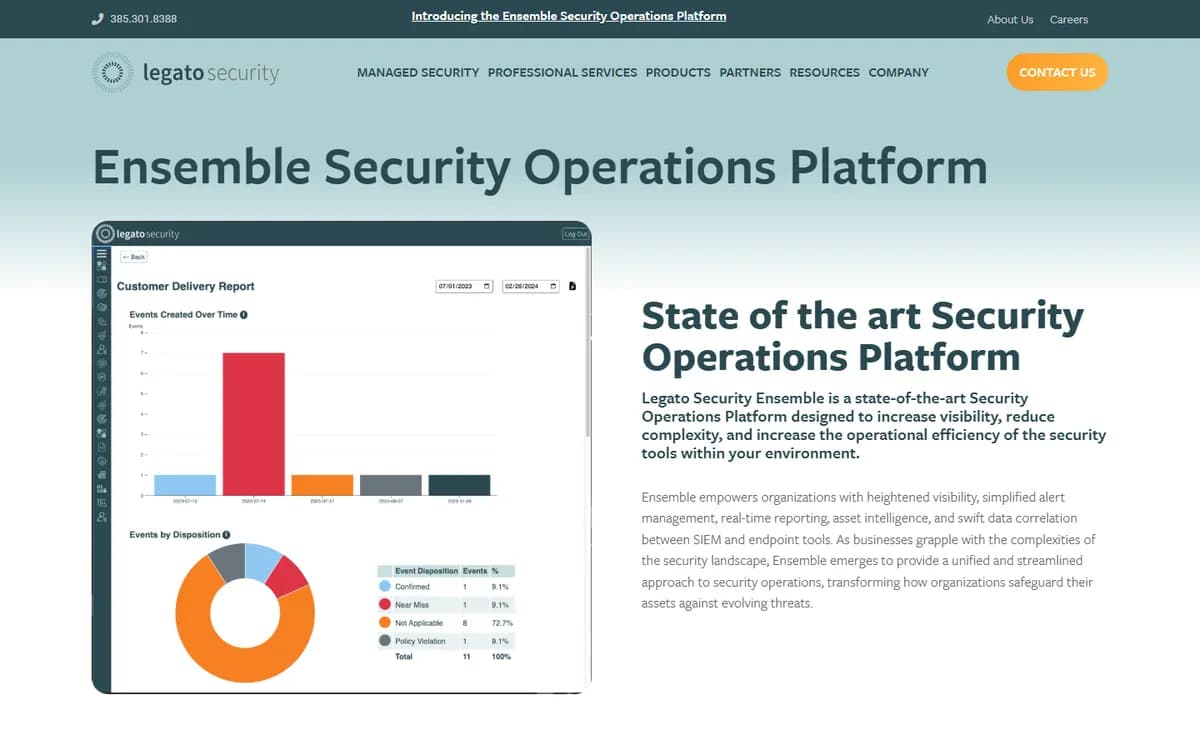Open the Careers page

(1069, 19)
